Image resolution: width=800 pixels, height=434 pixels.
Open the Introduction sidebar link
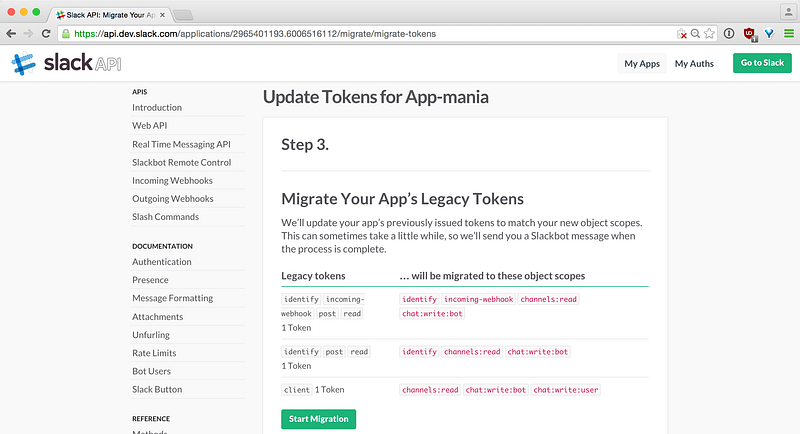(x=157, y=107)
